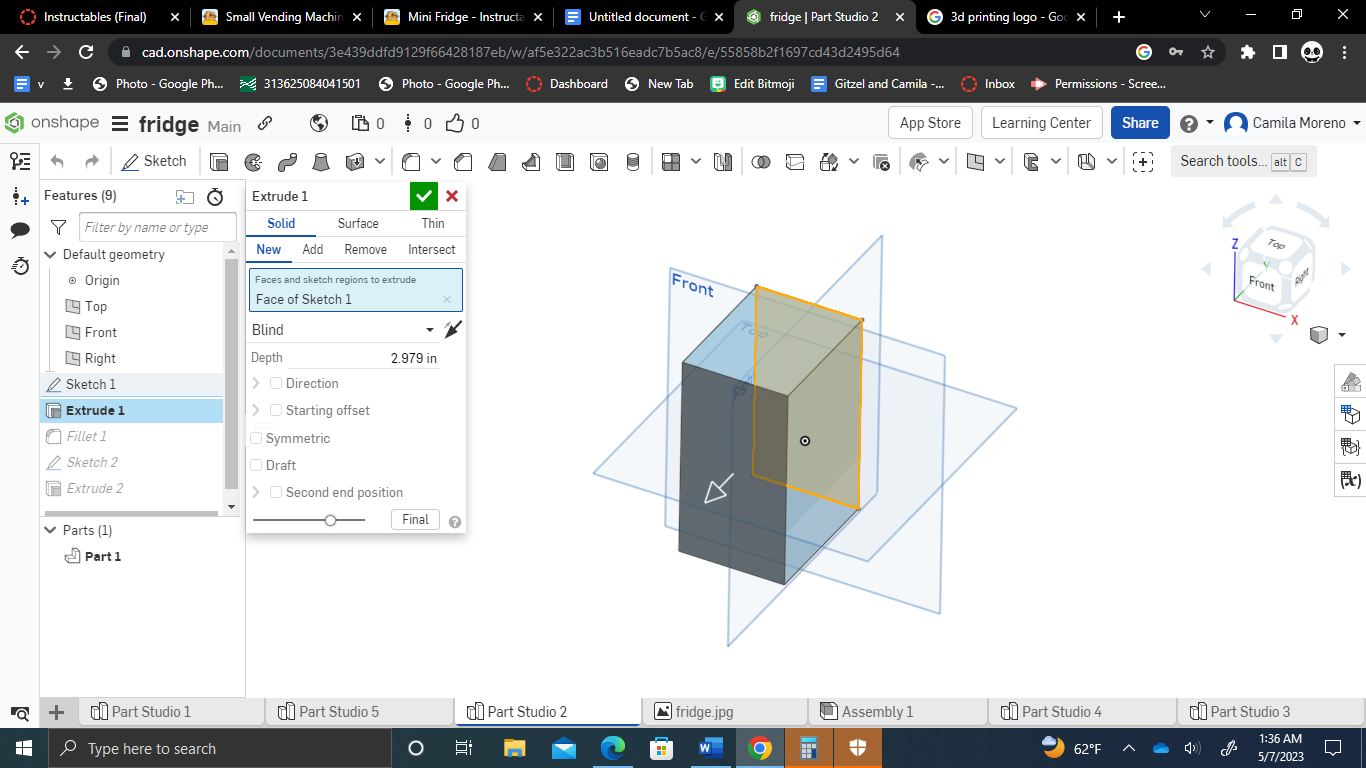Confirm Extrude 1 with the green checkmark

[x=424, y=196]
